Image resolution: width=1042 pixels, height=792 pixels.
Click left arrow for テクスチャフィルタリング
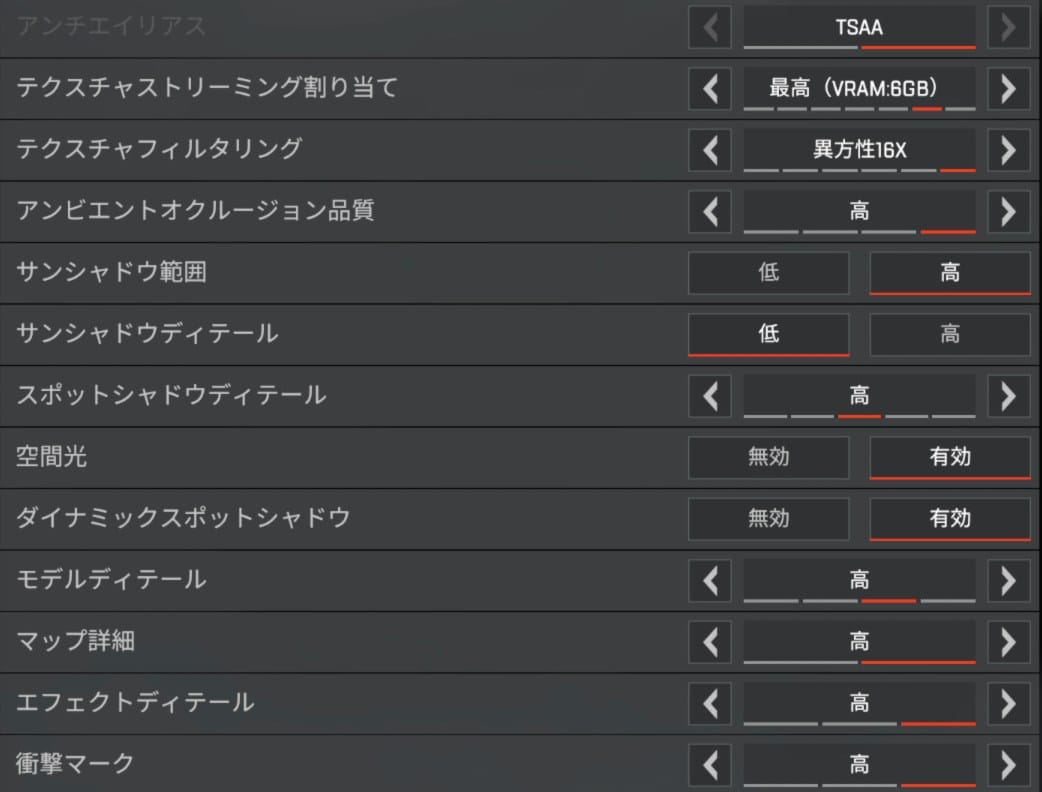click(710, 150)
